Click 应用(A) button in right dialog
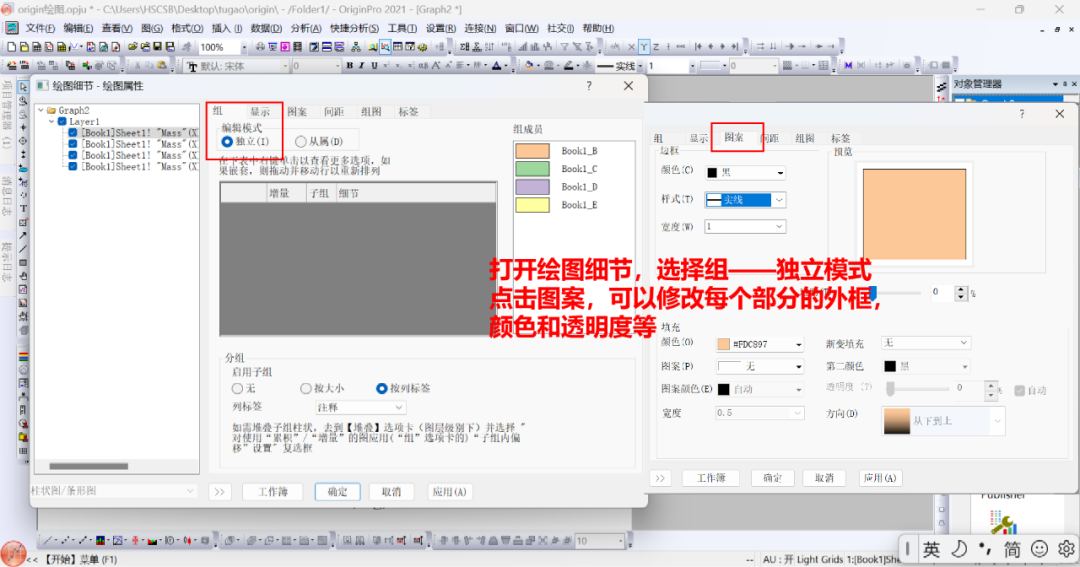 tap(880, 477)
